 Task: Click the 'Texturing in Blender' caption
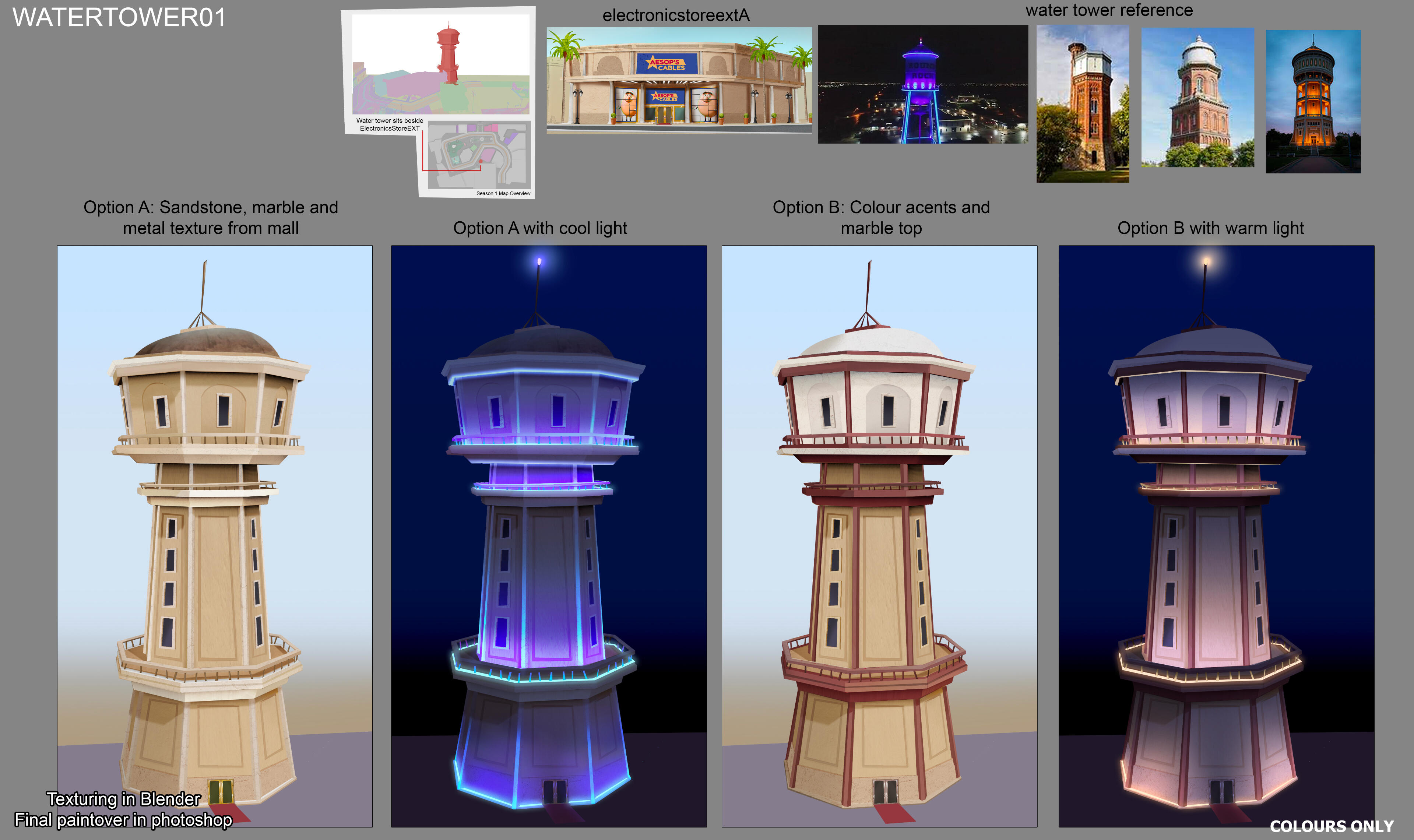[x=123, y=799]
